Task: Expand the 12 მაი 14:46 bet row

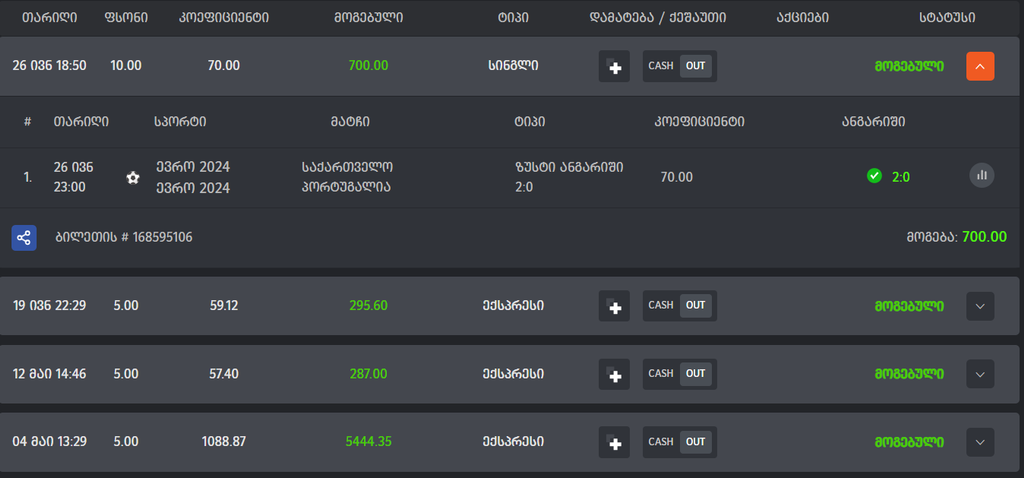Action: tap(980, 374)
